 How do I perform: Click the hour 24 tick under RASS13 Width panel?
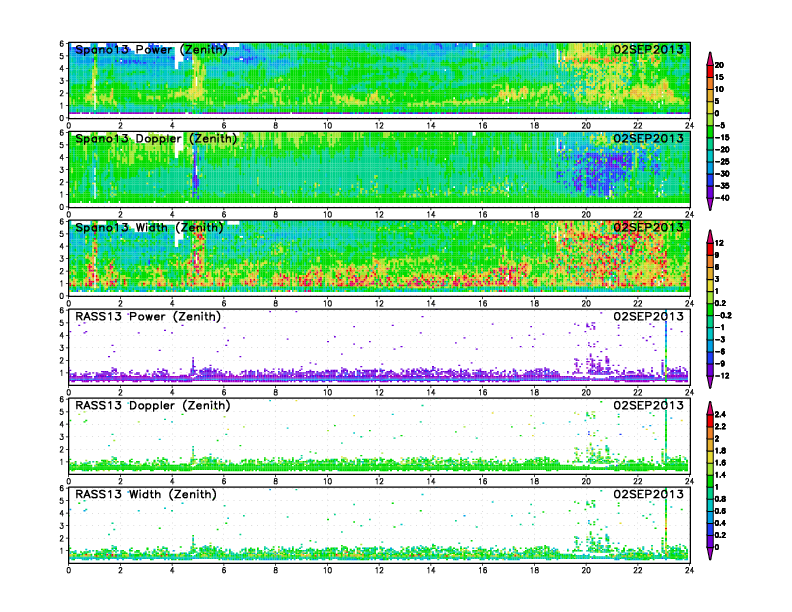point(689,570)
